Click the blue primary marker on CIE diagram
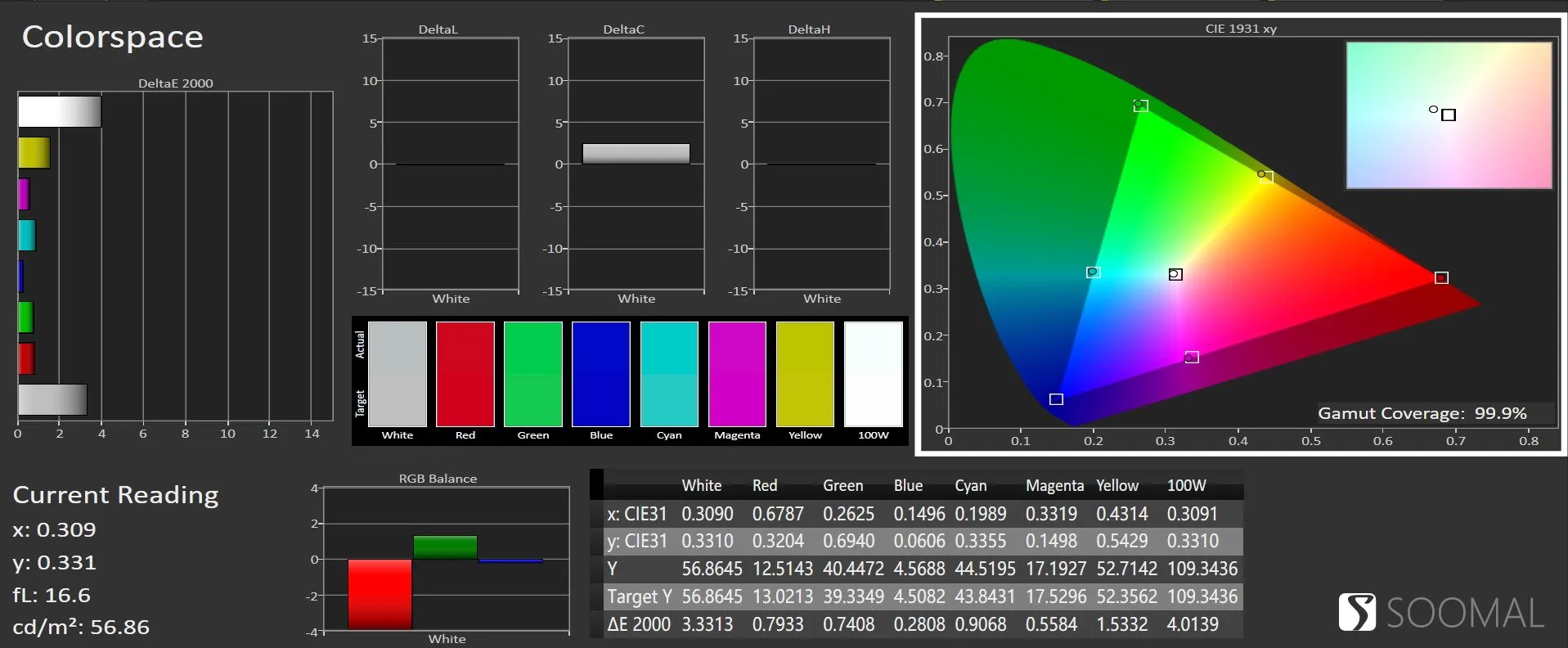1568x648 pixels. (x=1056, y=399)
